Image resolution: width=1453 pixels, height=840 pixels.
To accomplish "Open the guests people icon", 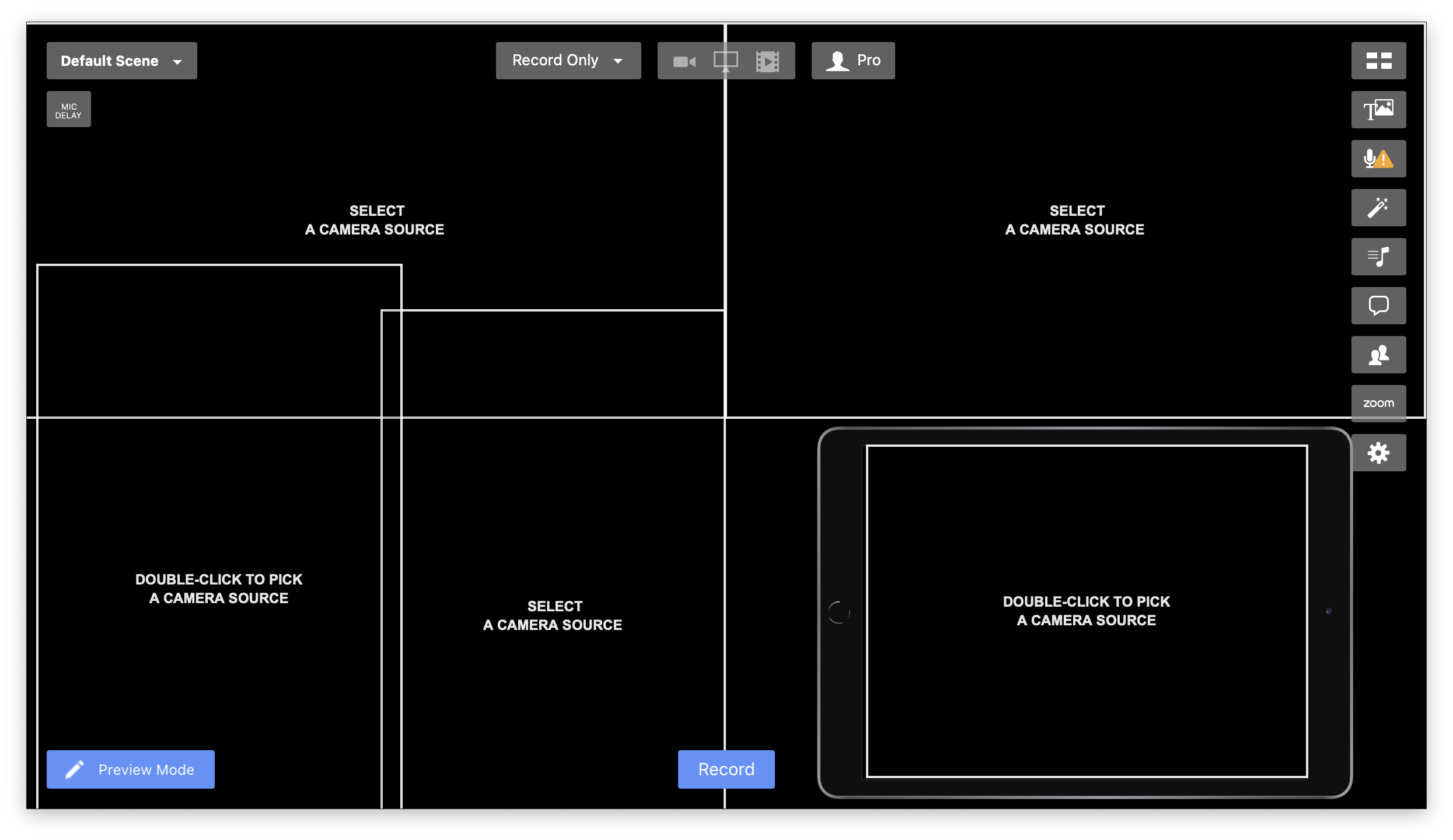I will coord(1378,355).
